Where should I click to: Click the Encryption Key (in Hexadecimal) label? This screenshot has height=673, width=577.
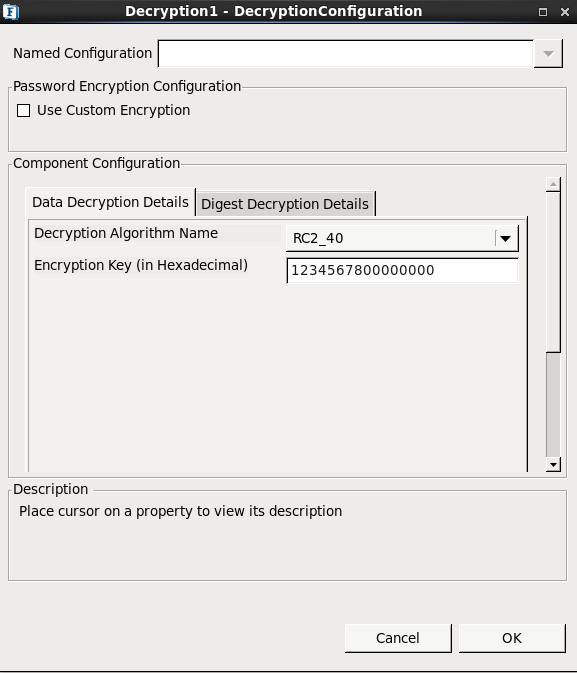[141, 265]
